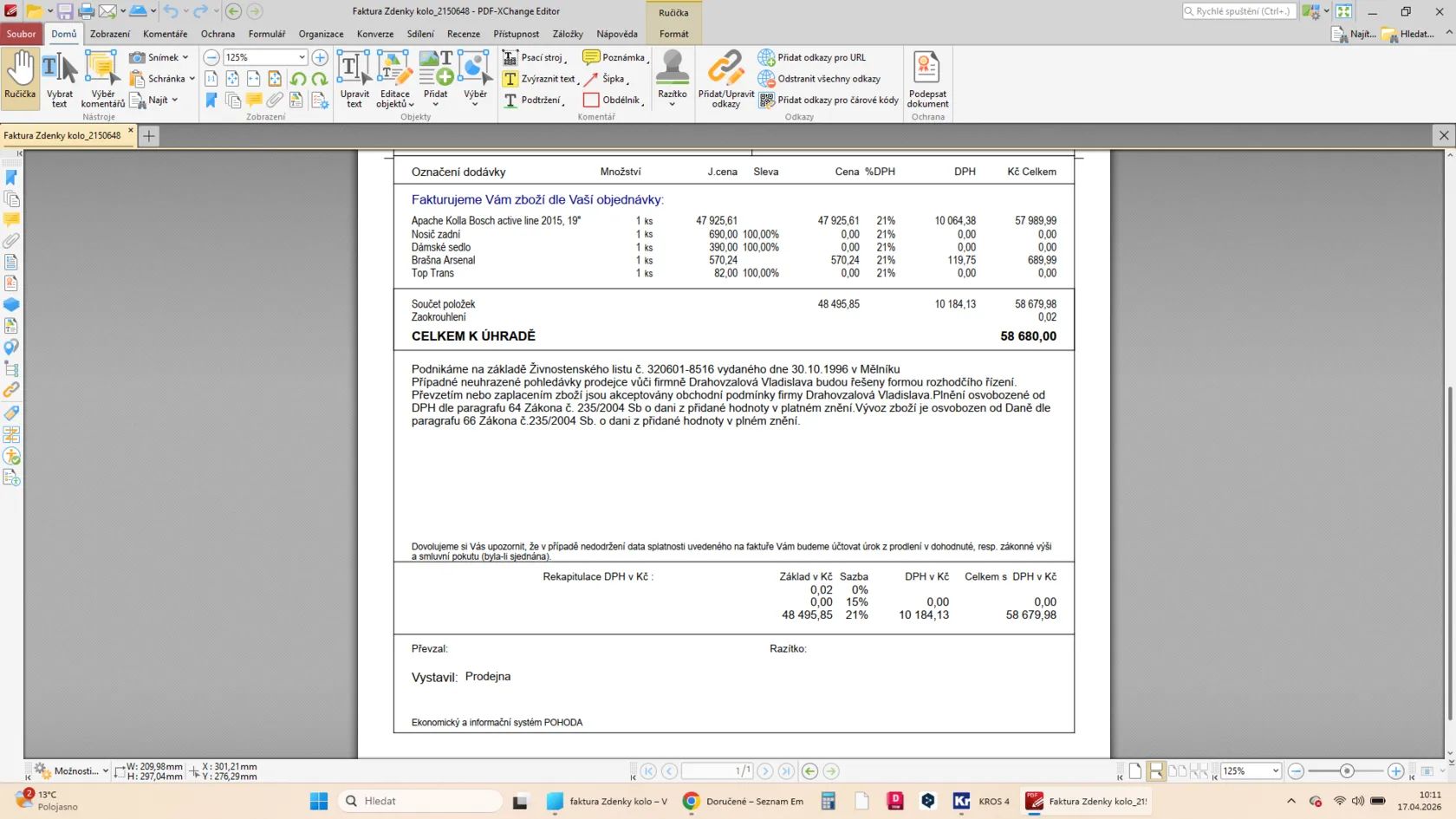
Task: Open the Komentáře ribbon tab
Action: click(x=165, y=34)
